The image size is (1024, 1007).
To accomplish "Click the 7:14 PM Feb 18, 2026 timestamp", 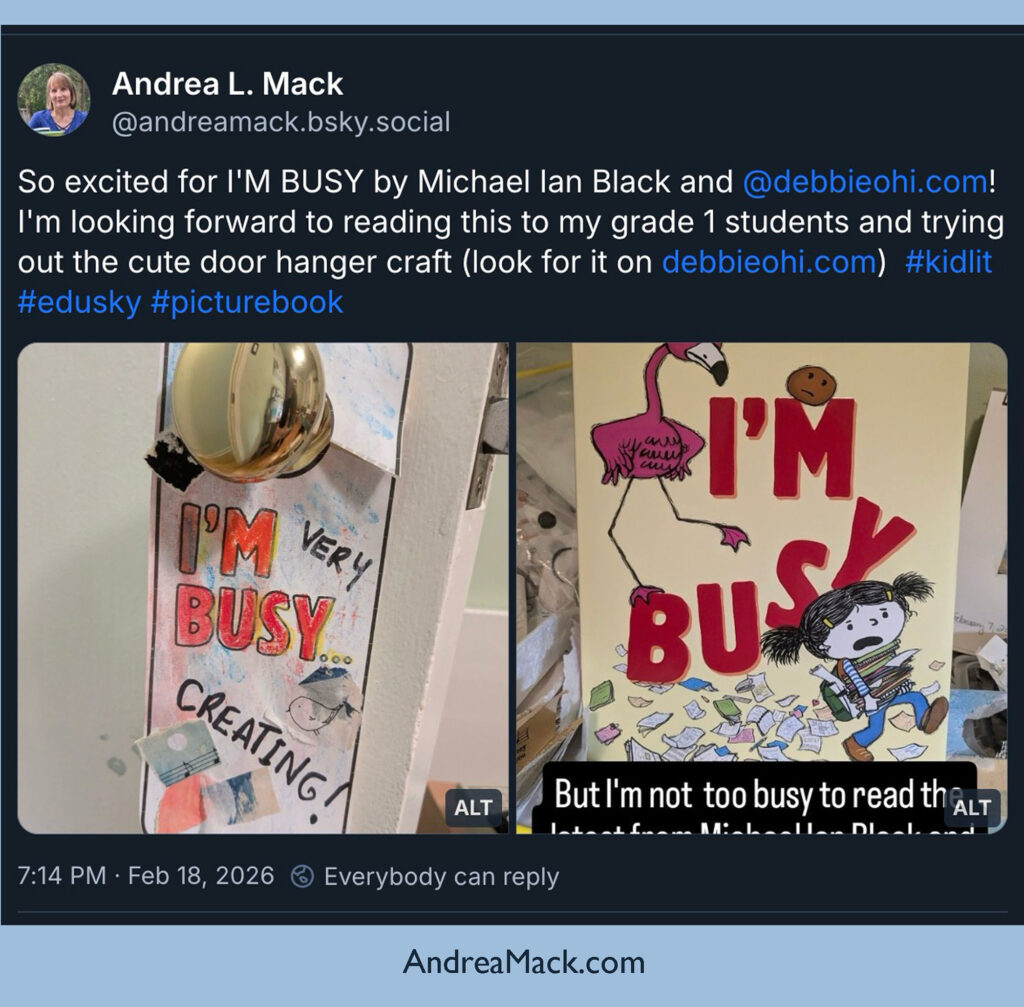I will point(146,875).
